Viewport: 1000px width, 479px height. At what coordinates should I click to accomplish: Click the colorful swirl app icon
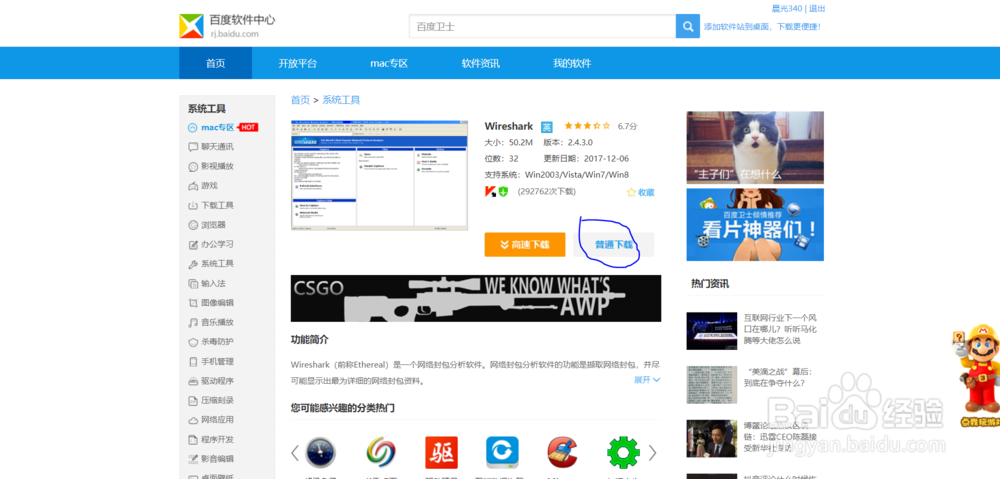pyautogui.click(x=381, y=452)
